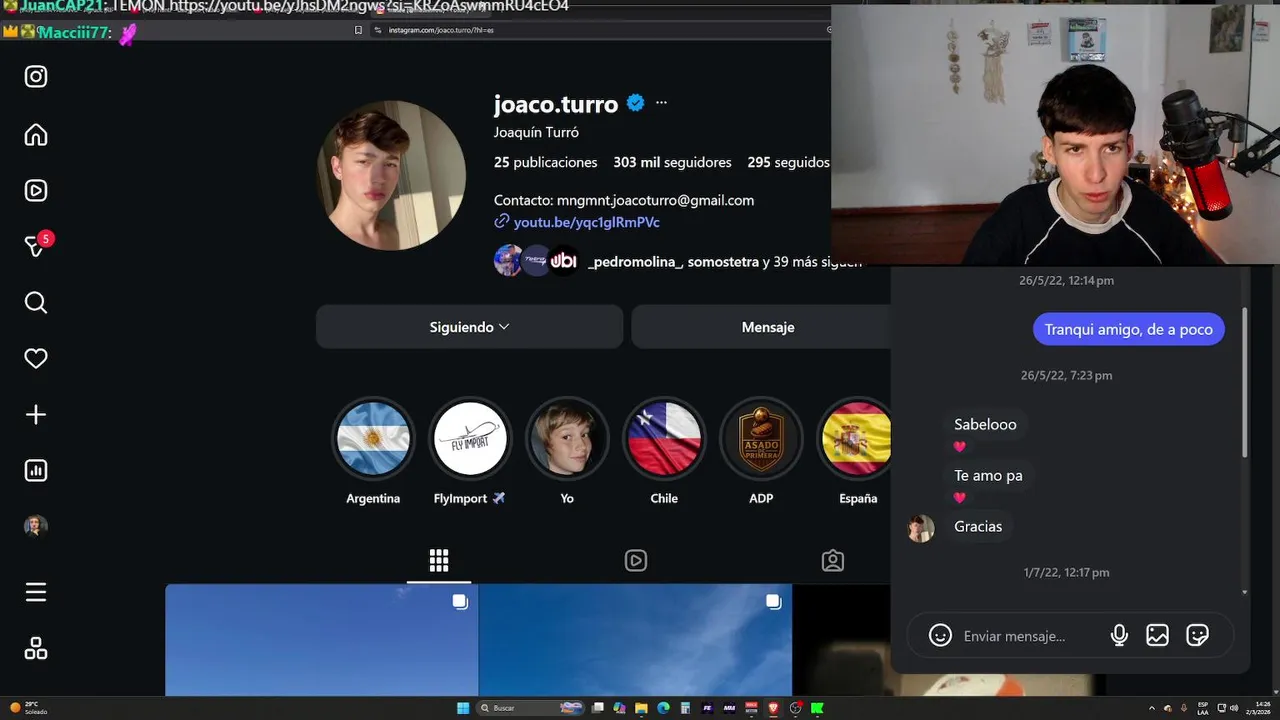
Task: Click the 'Gracias' message bubble
Action: (978, 526)
